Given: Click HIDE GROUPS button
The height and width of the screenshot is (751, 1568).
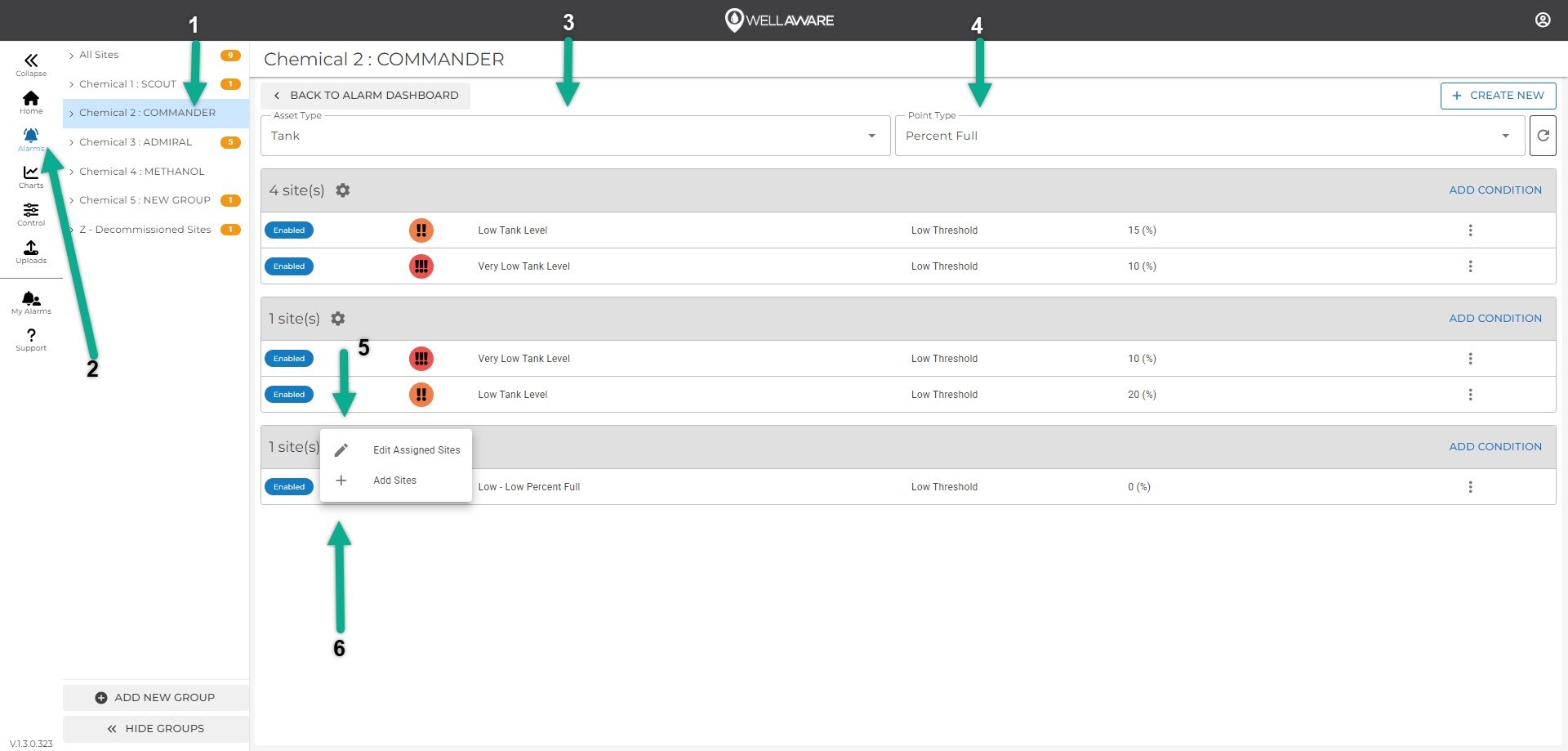Looking at the screenshot, I should 155,728.
